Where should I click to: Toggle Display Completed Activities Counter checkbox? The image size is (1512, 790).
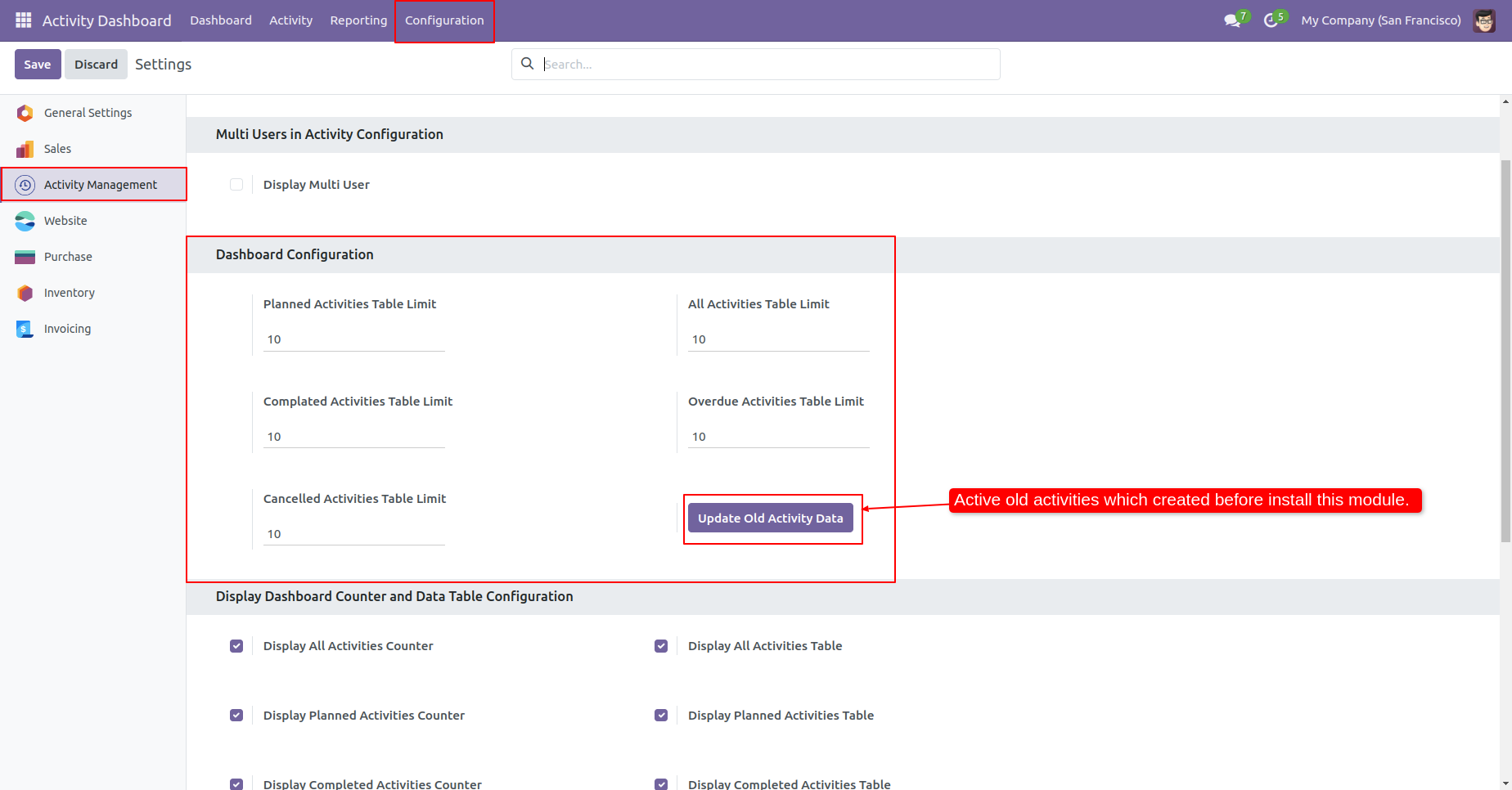click(x=236, y=784)
